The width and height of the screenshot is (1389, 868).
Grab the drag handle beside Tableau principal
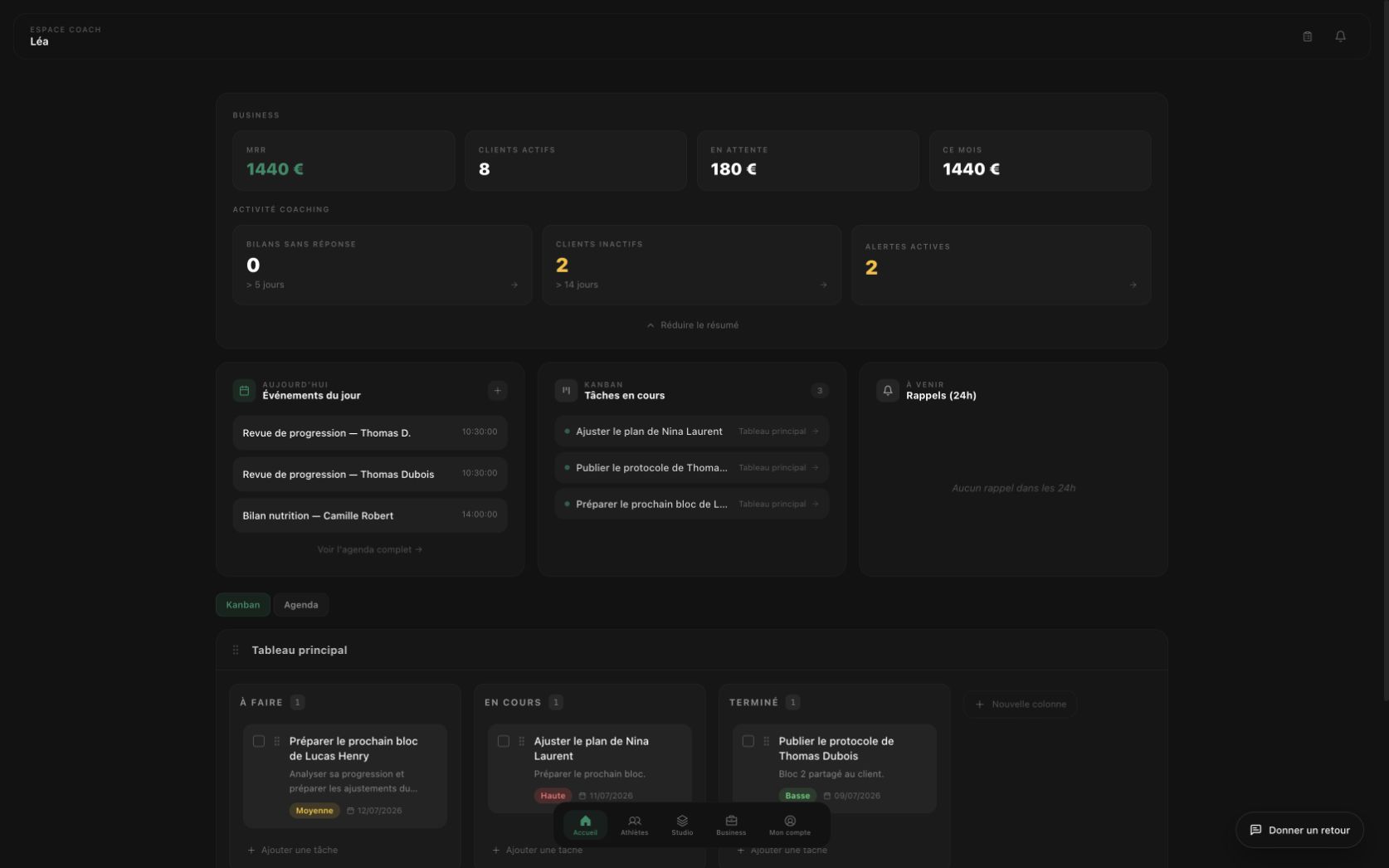coord(236,651)
